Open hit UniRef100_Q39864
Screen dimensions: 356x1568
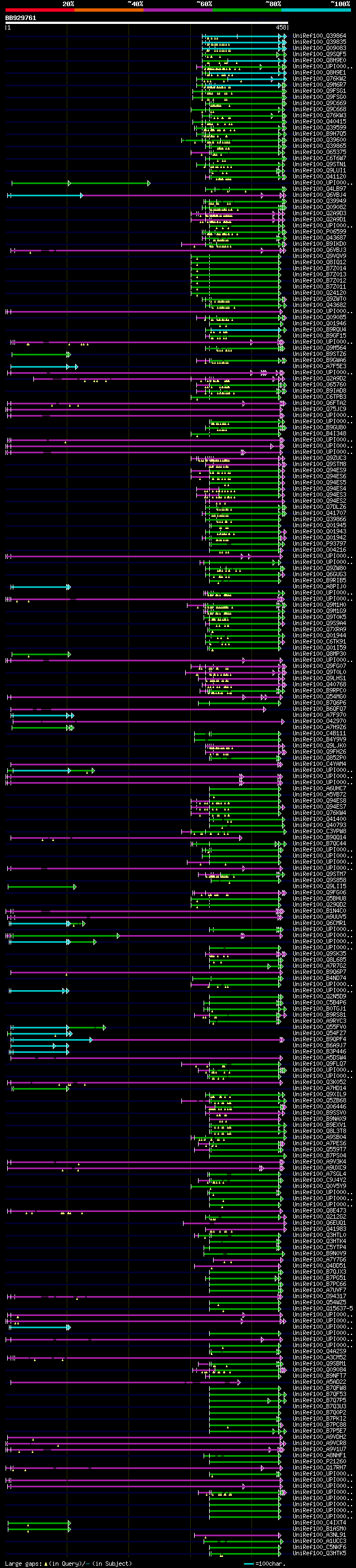click(x=319, y=36)
